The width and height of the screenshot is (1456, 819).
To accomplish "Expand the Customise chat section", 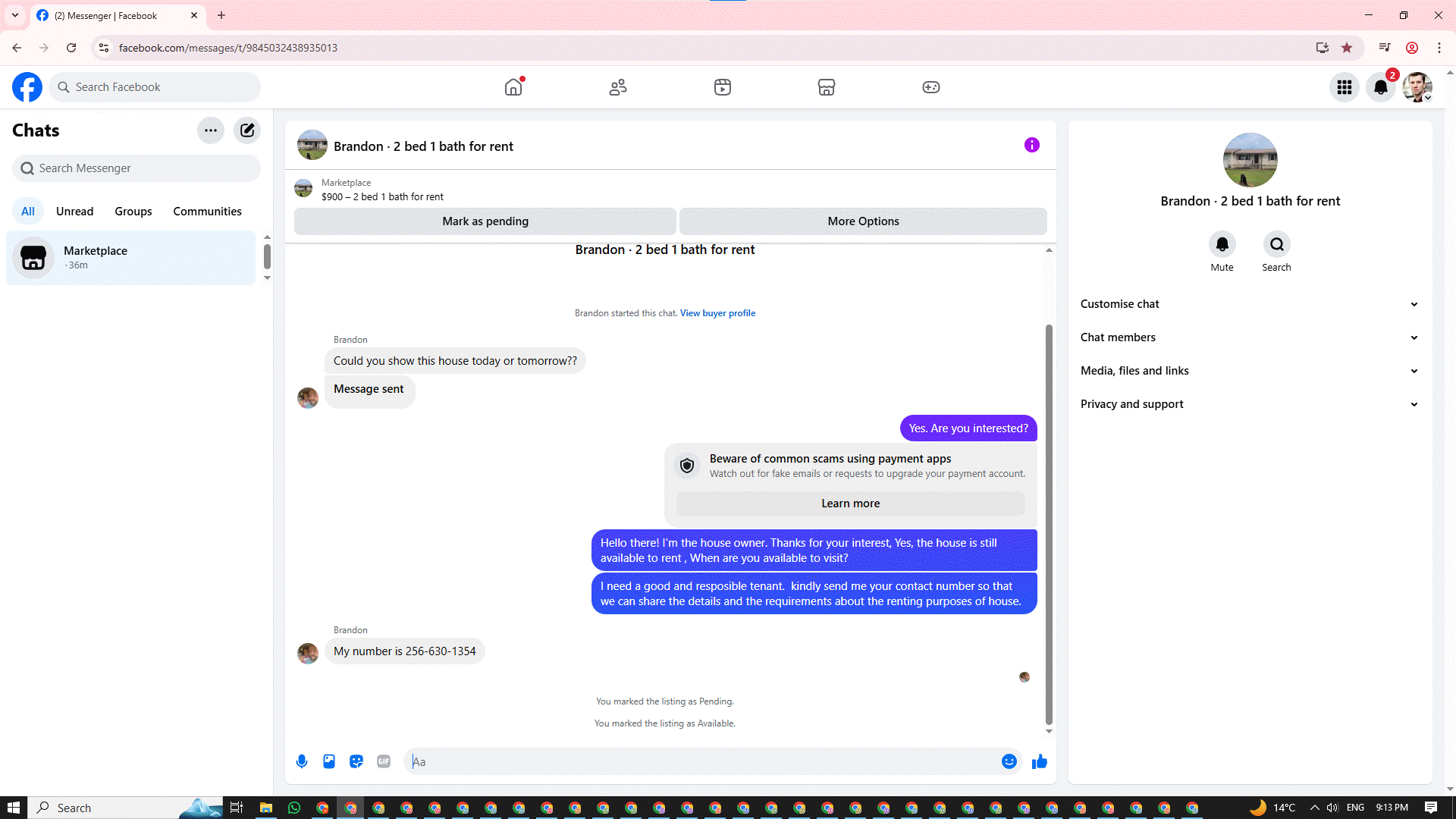I will click(1250, 304).
